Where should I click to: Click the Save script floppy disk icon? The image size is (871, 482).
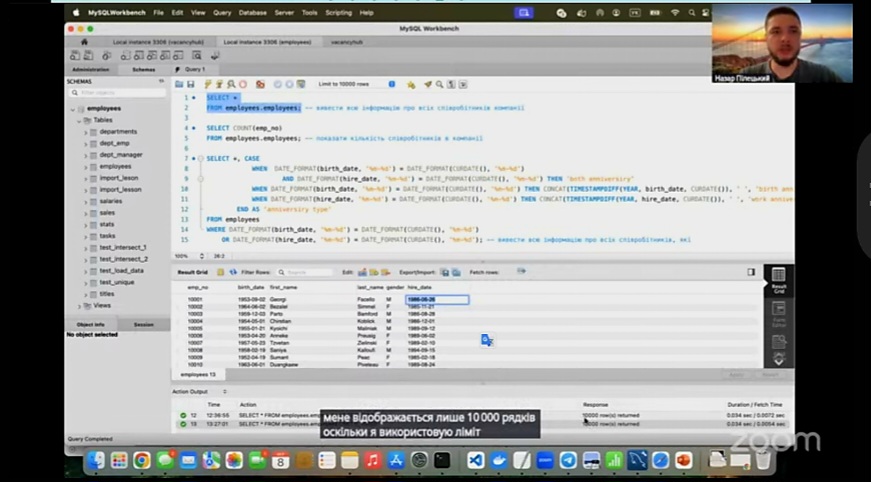(x=190, y=84)
